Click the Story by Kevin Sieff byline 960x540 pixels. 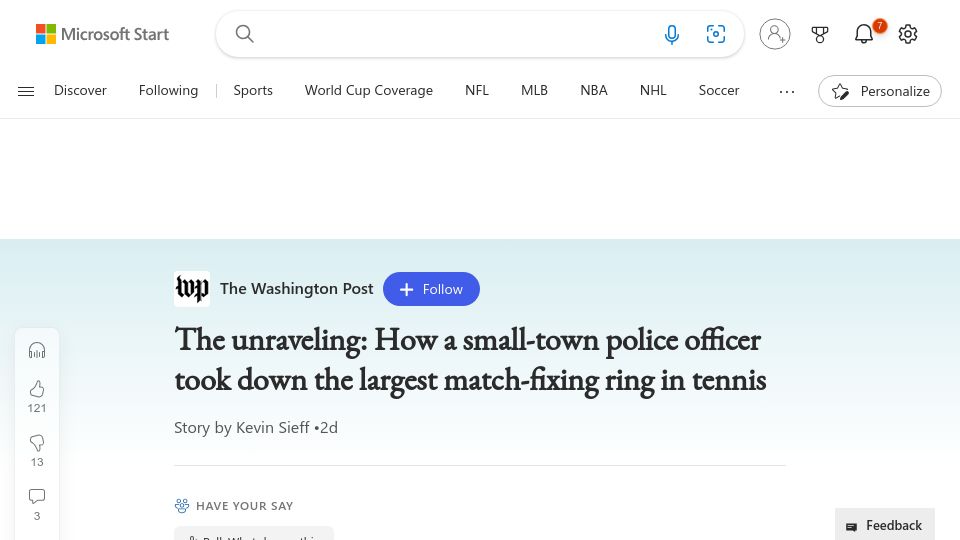(242, 427)
